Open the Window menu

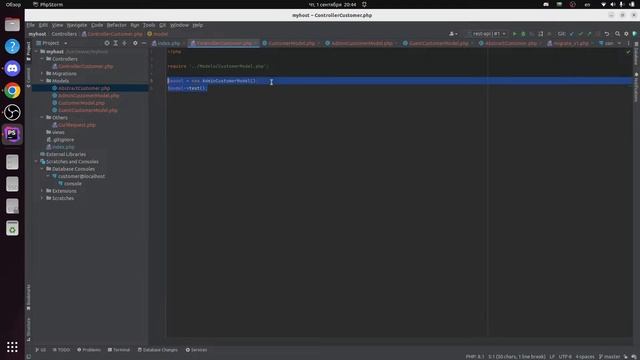179,25
